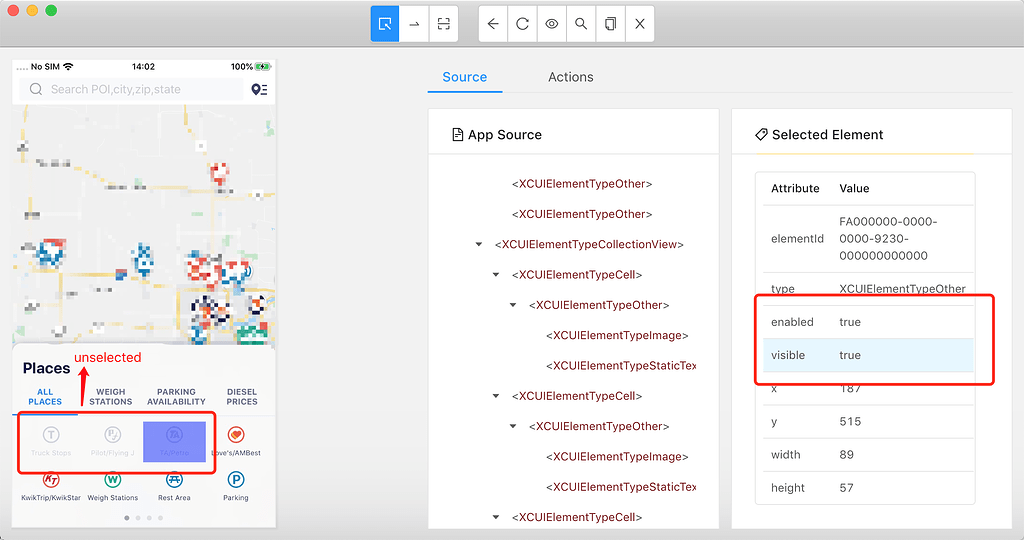Choose Swipe By Coordinates tool
The width and height of the screenshot is (1024, 540).
click(x=414, y=24)
